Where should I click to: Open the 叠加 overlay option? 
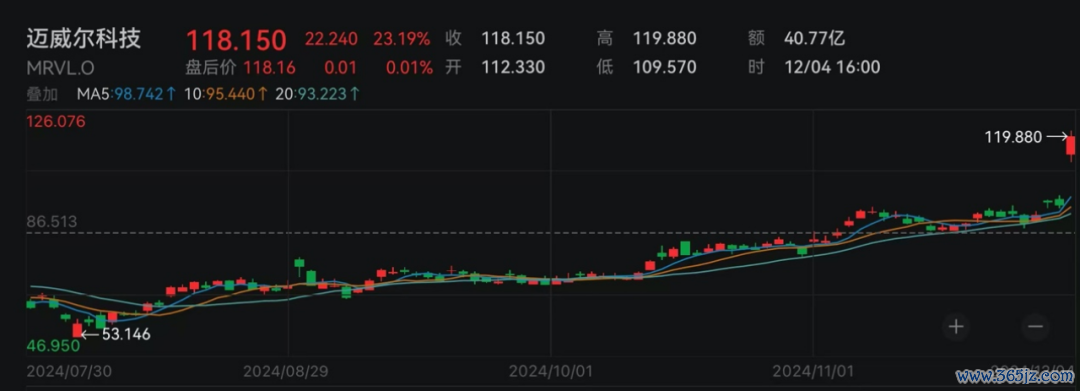click(x=42, y=94)
